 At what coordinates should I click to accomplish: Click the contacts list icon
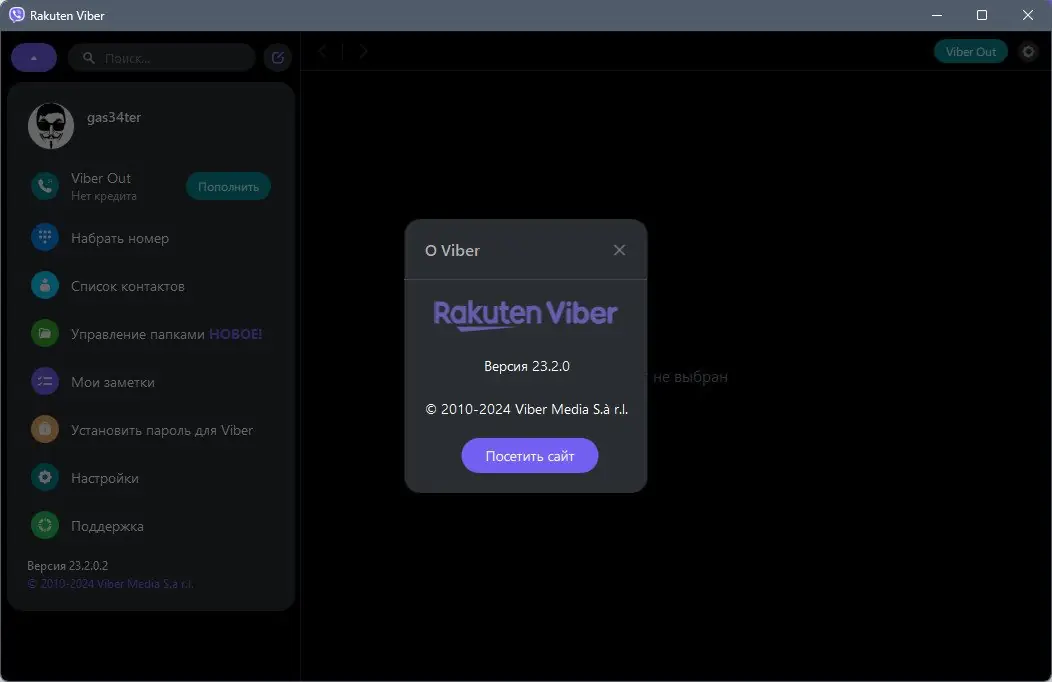point(45,285)
